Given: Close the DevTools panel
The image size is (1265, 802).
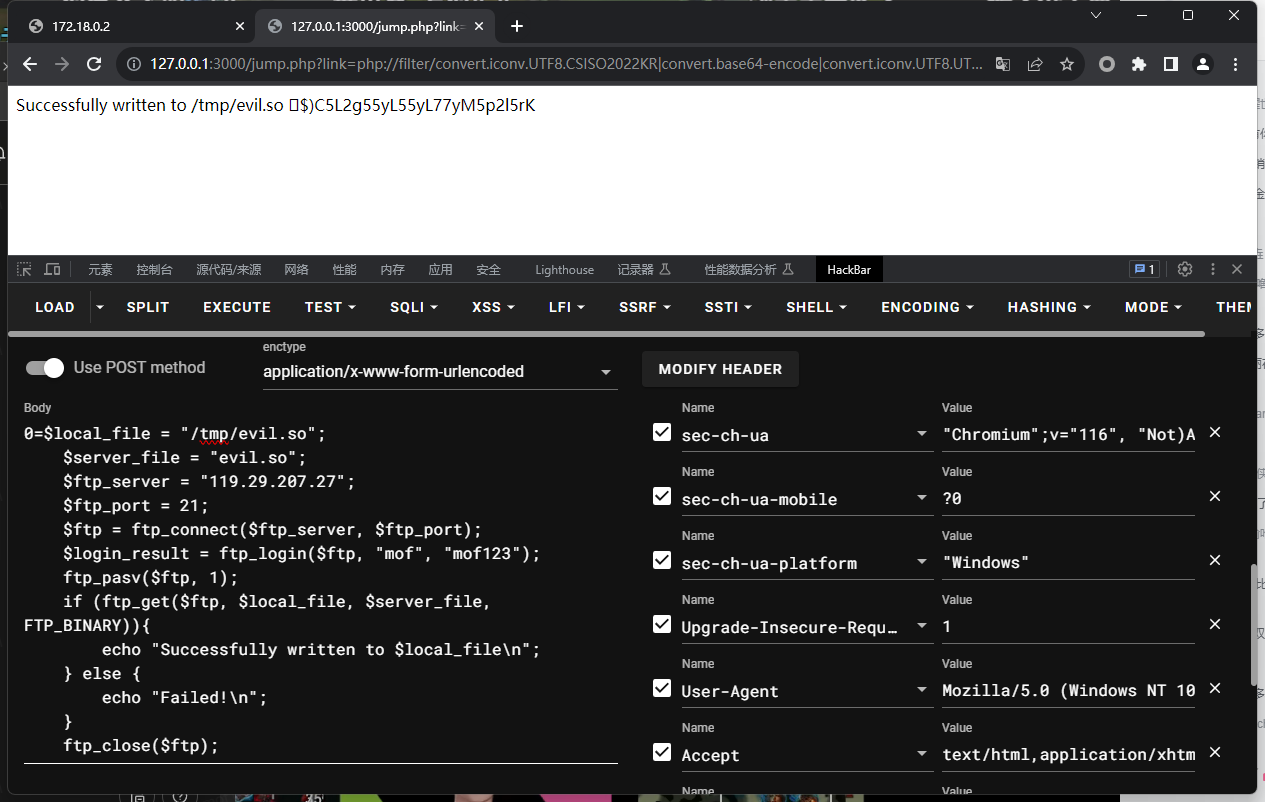Looking at the screenshot, I should (1237, 269).
